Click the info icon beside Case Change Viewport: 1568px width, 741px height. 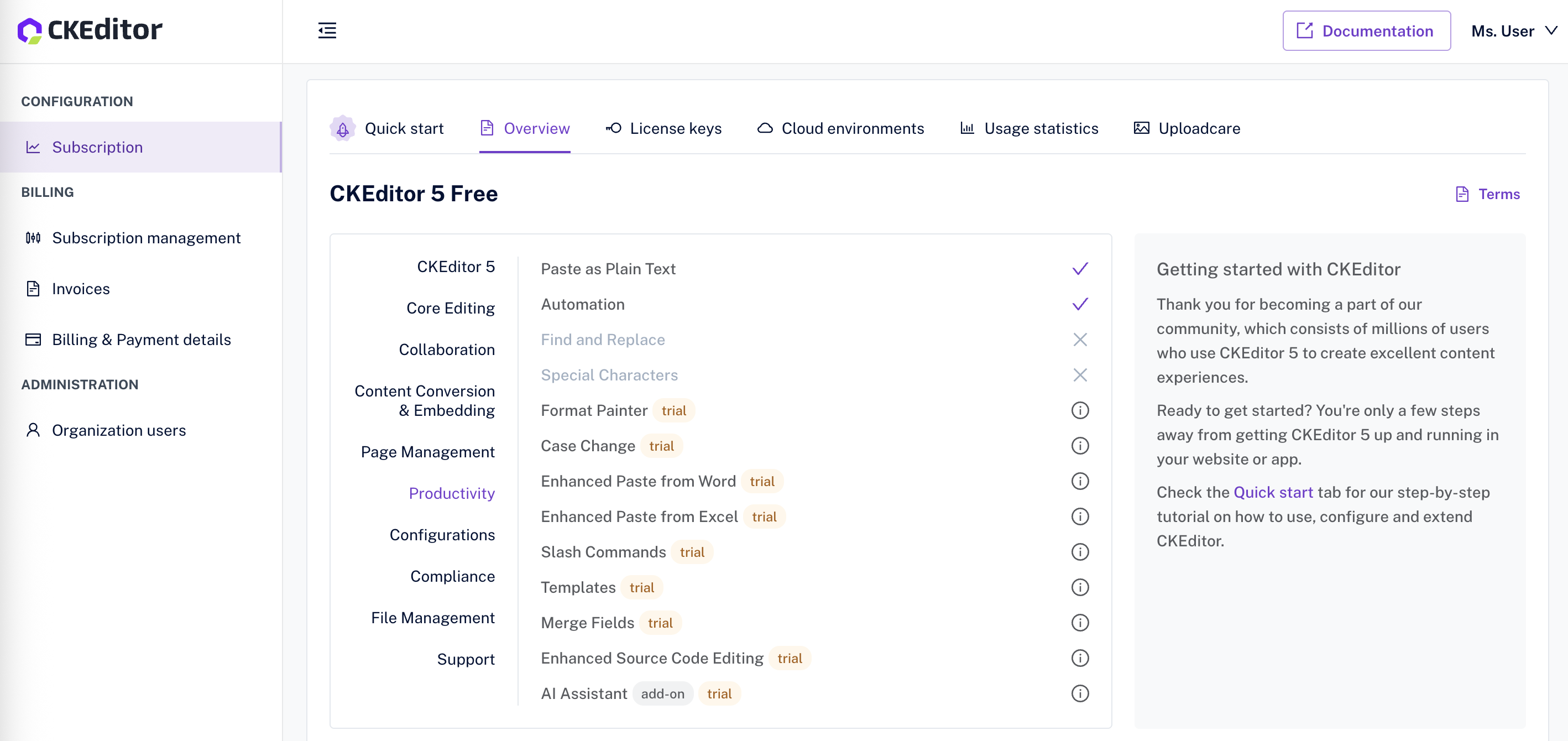pos(1079,446)
